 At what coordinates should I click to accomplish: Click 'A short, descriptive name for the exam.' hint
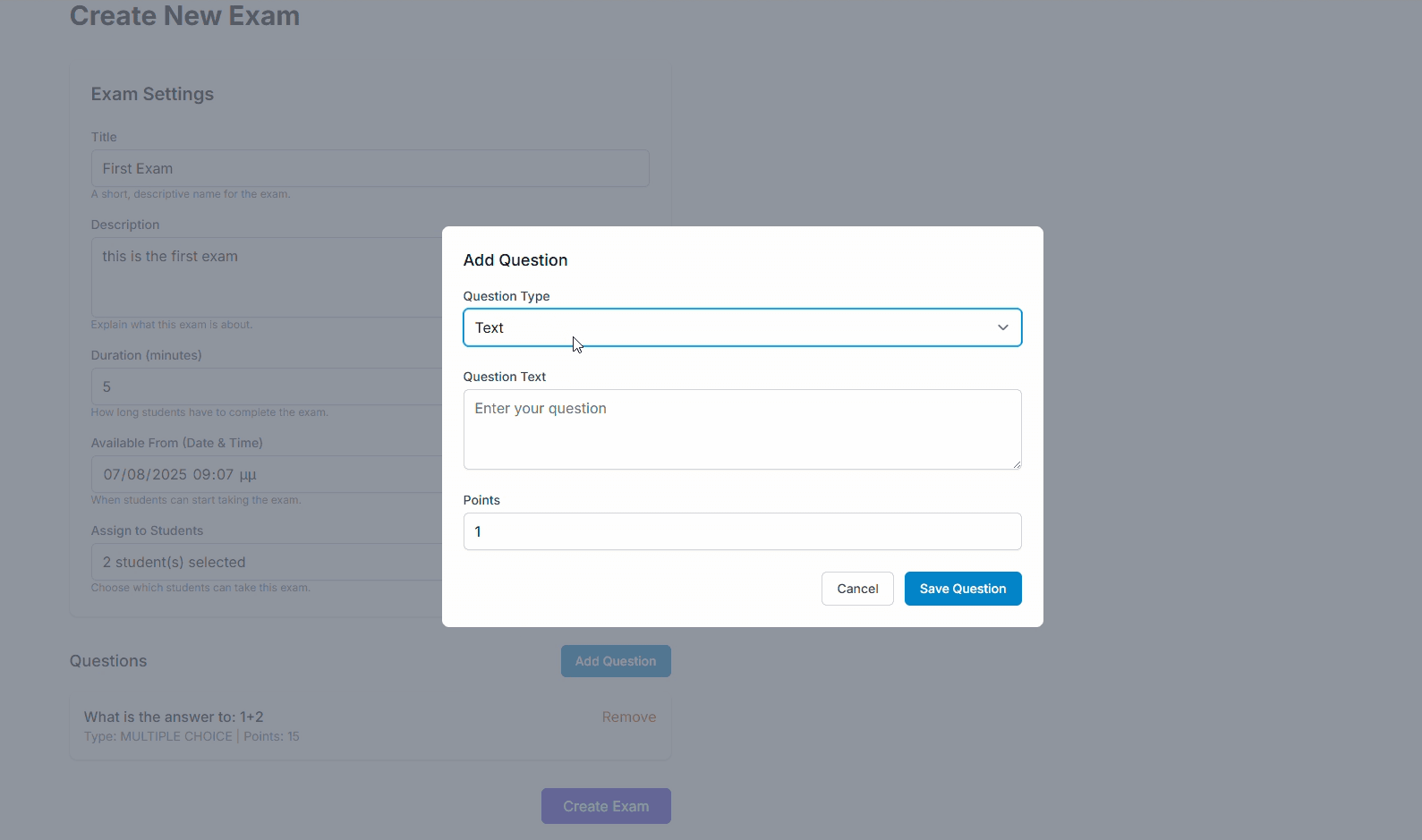(191, 194)
